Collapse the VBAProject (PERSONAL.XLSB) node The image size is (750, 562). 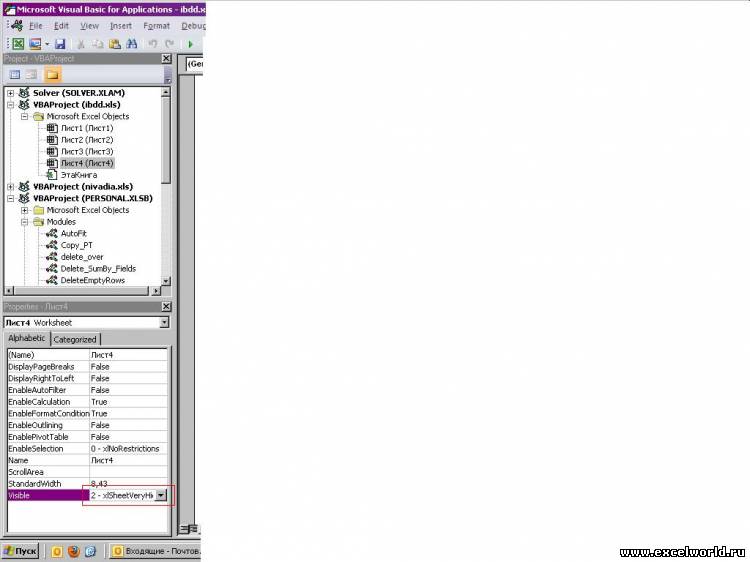tap(11, 198)
